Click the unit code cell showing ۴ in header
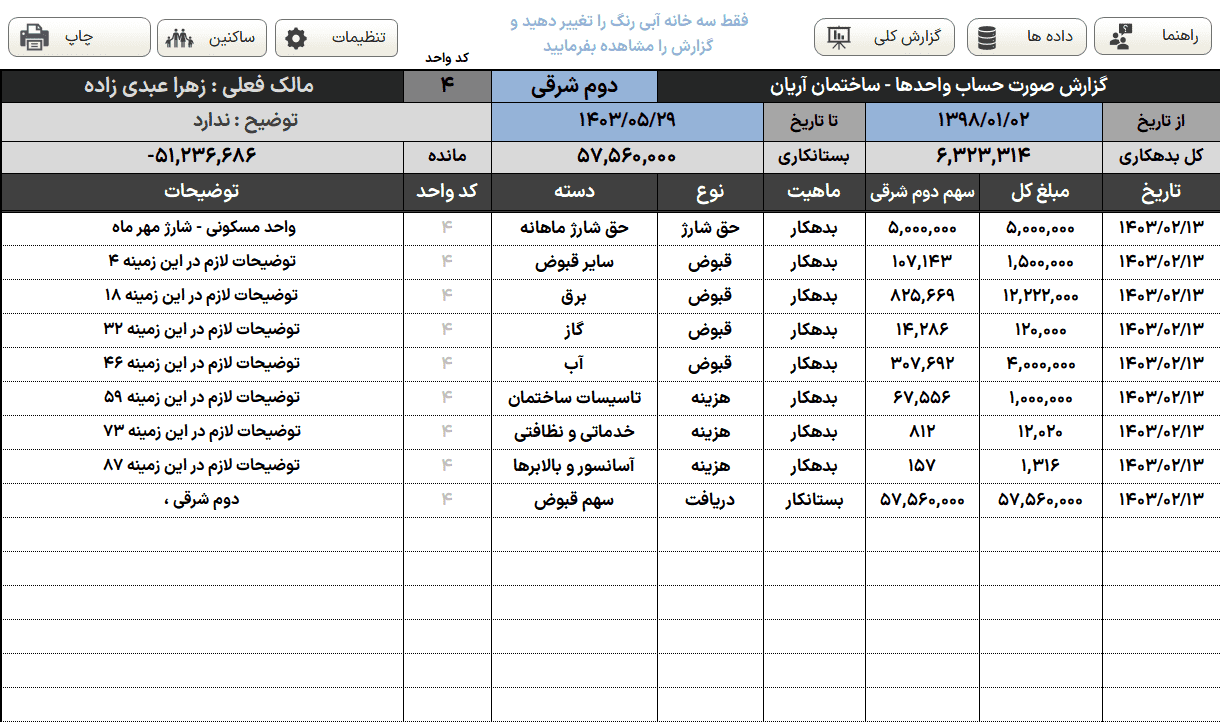Screen dimensions: 1221x722 447,86
